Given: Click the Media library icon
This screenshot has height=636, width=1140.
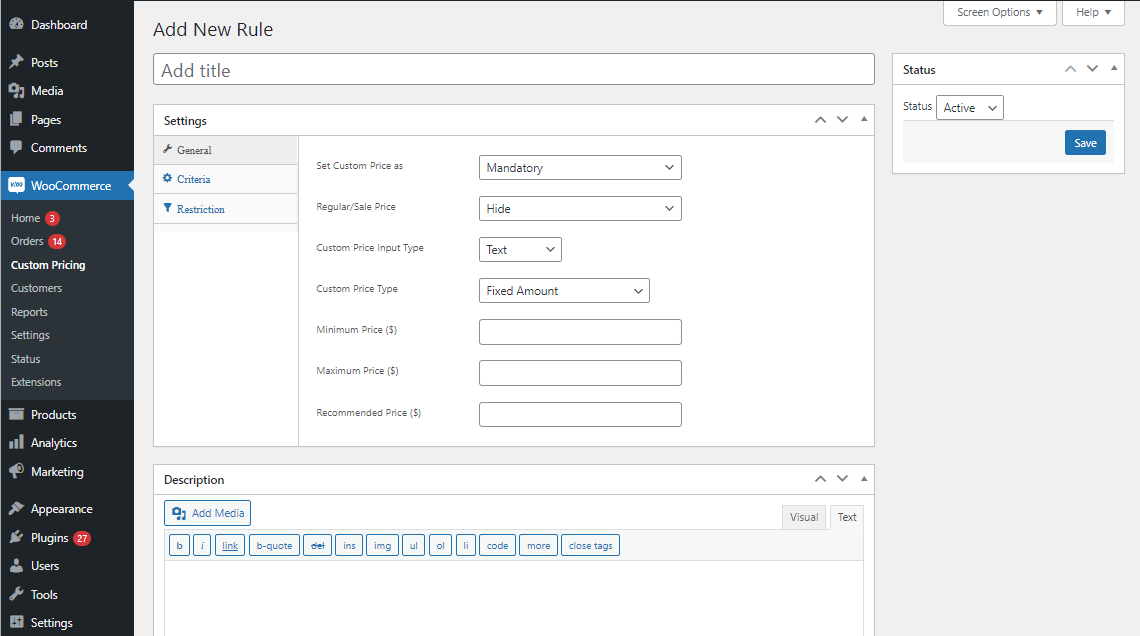Looking at the screenshot, I should pyautogui.click(x=16, y=91).
